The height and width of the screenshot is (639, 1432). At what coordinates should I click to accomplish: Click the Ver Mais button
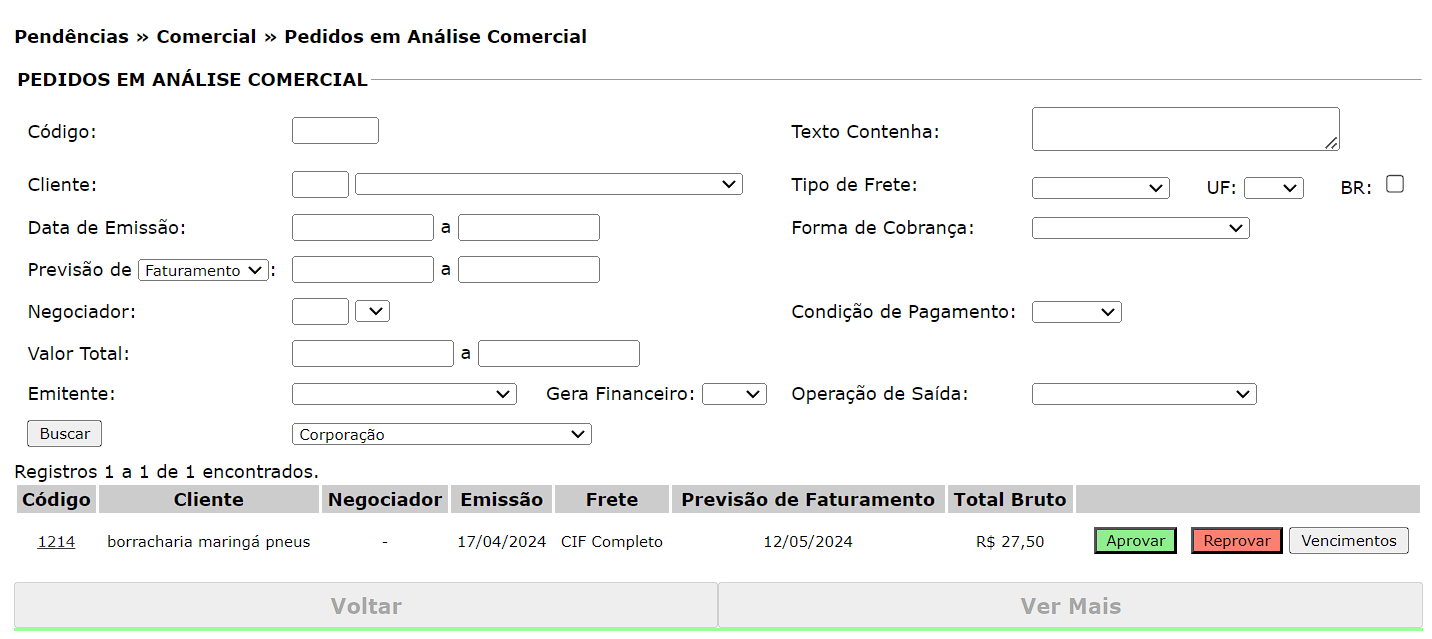pos(1070,606)
